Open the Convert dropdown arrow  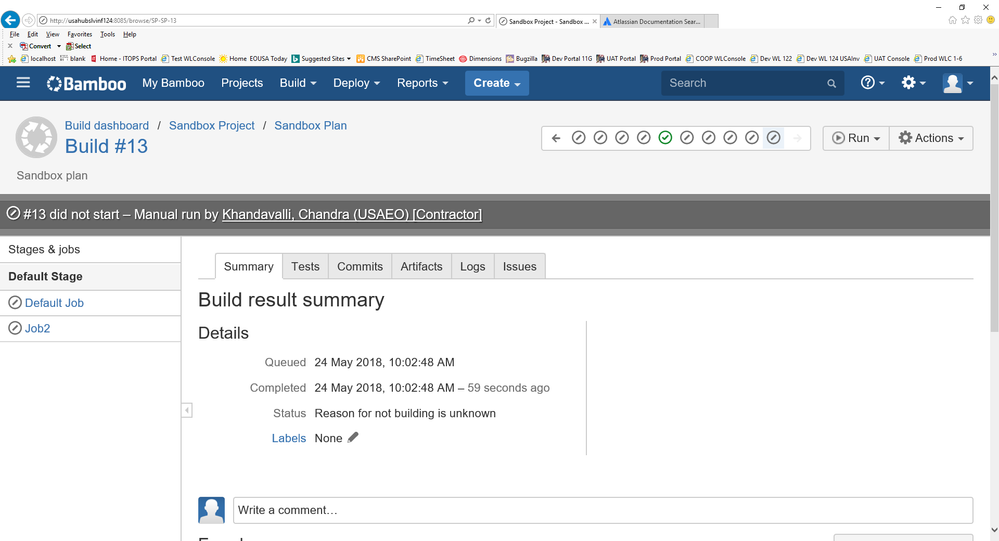click(59, 46)
